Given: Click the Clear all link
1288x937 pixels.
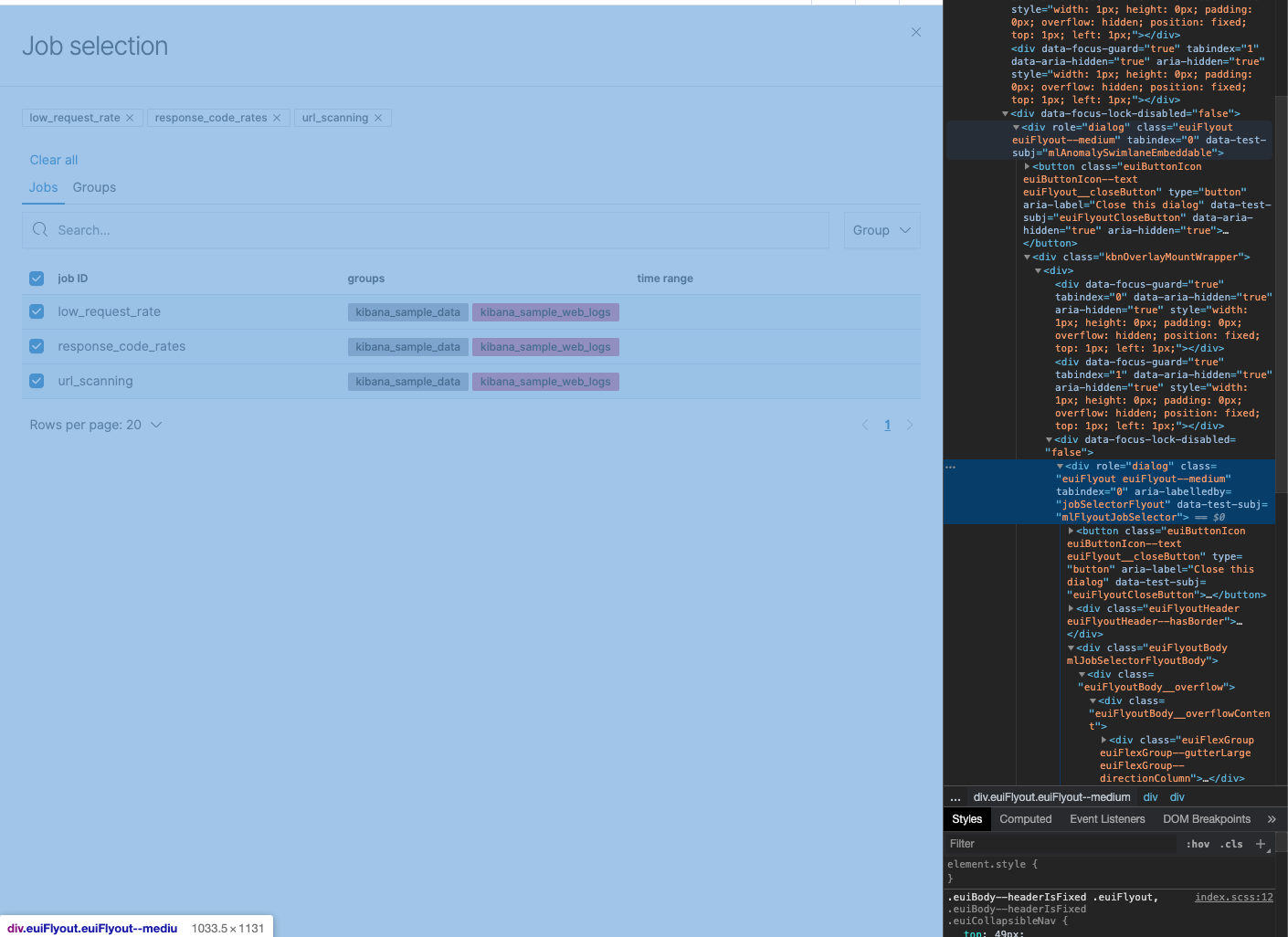Looking at the screenshot, I should click(x=53, y=159).
